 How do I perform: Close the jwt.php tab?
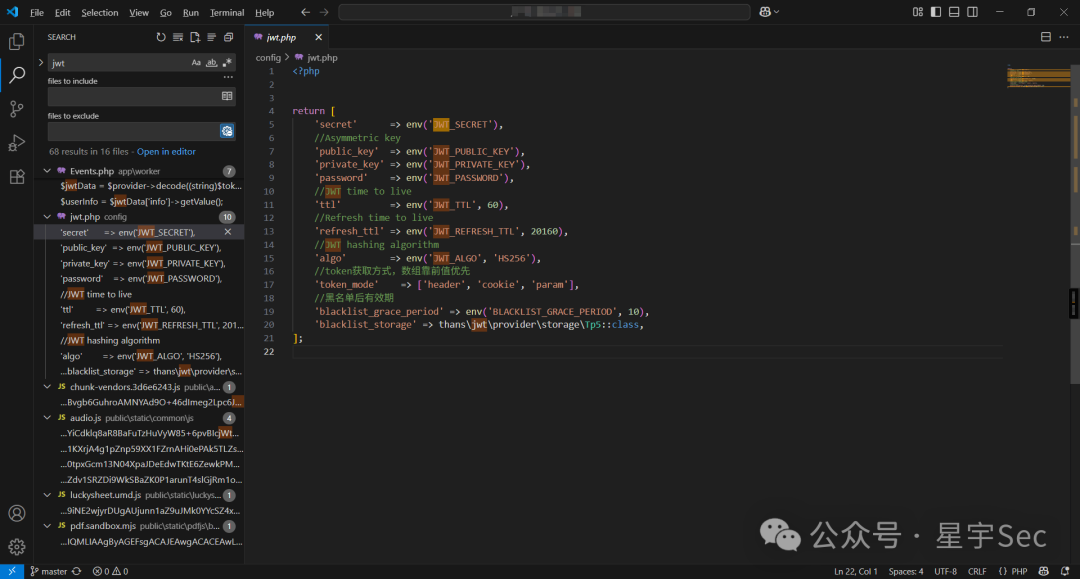(318, 37)
